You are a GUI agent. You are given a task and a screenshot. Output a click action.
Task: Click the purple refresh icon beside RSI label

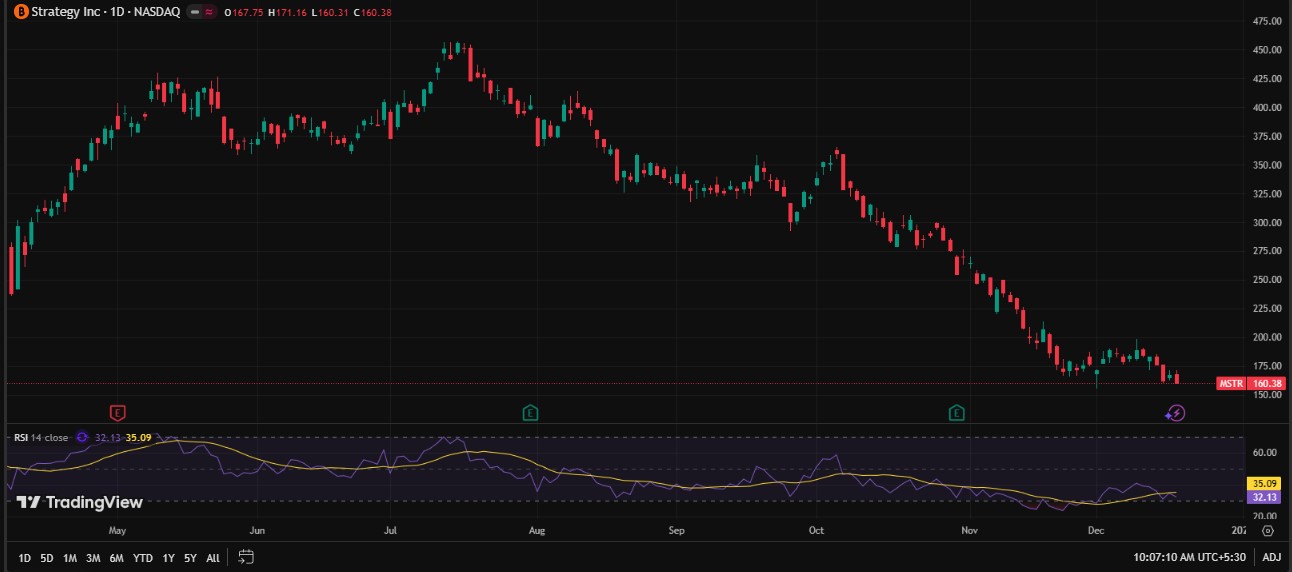83,437
